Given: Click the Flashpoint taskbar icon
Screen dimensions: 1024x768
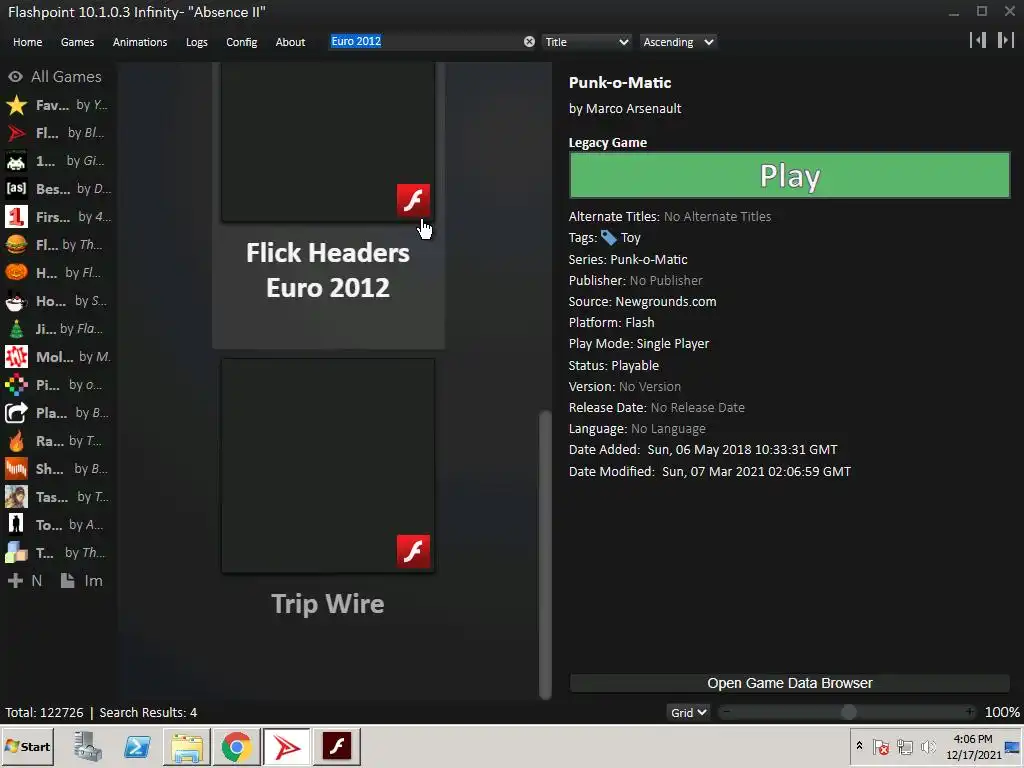Looking at the screenshot, I should coord(287,746).
